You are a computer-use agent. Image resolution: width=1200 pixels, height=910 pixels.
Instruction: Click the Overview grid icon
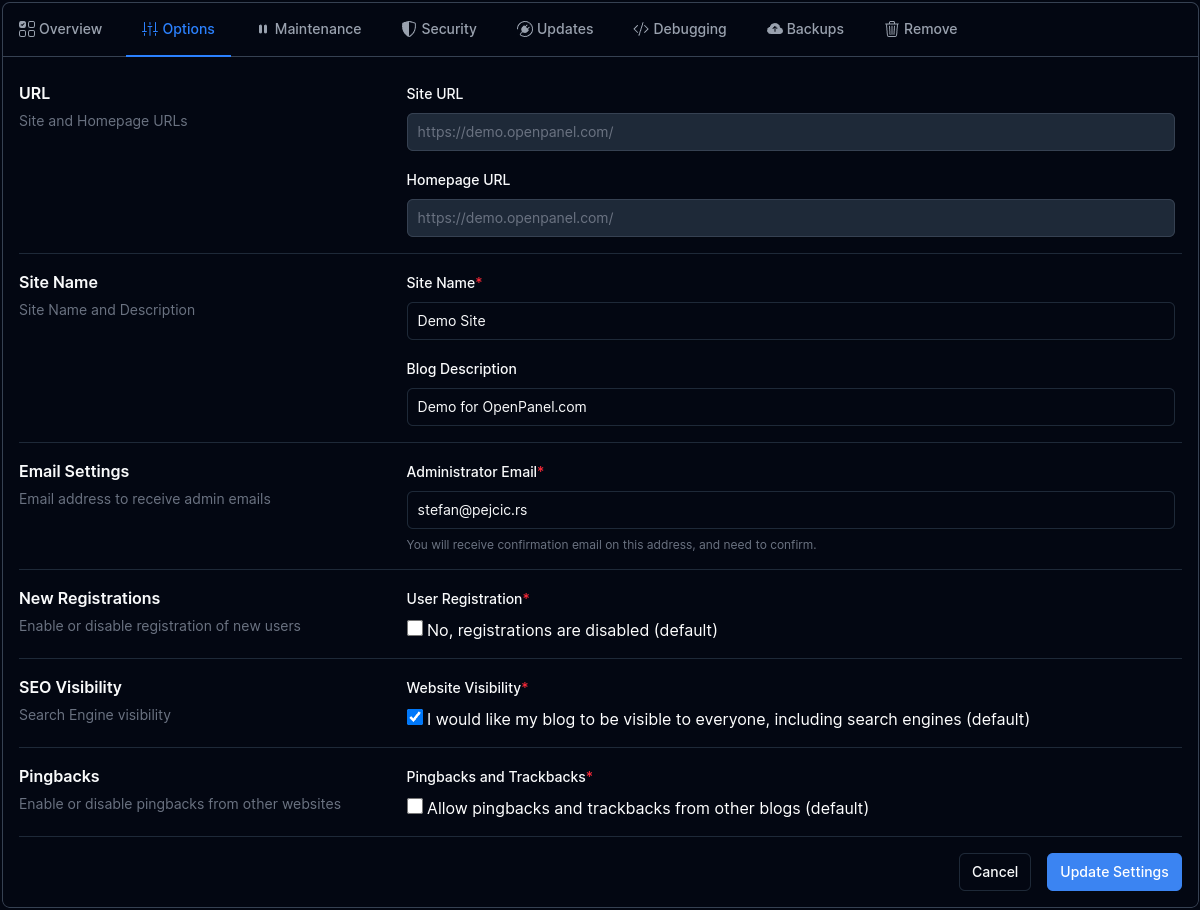[27, 29]
